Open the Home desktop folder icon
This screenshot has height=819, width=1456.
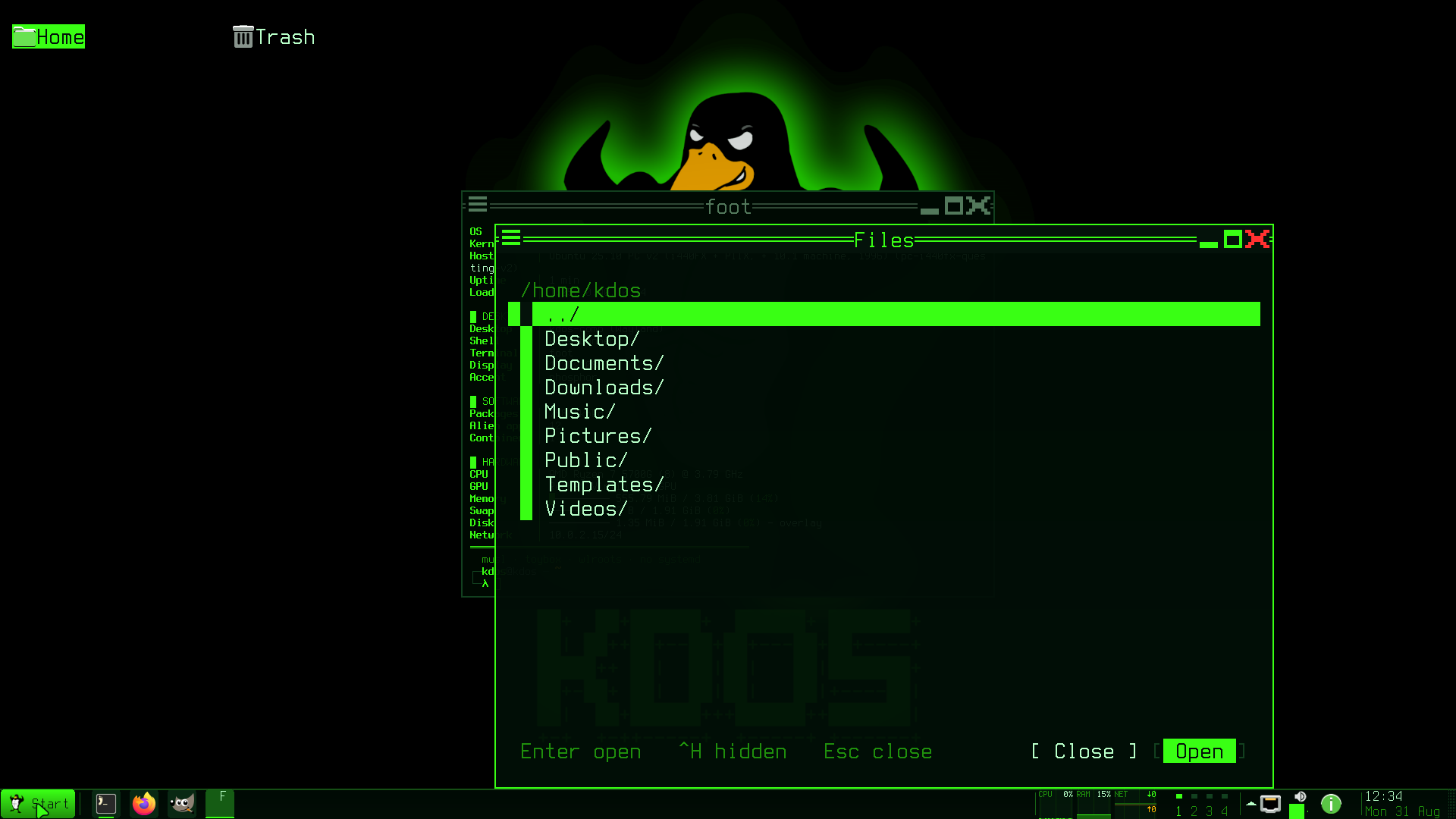(x=49, y=36)
